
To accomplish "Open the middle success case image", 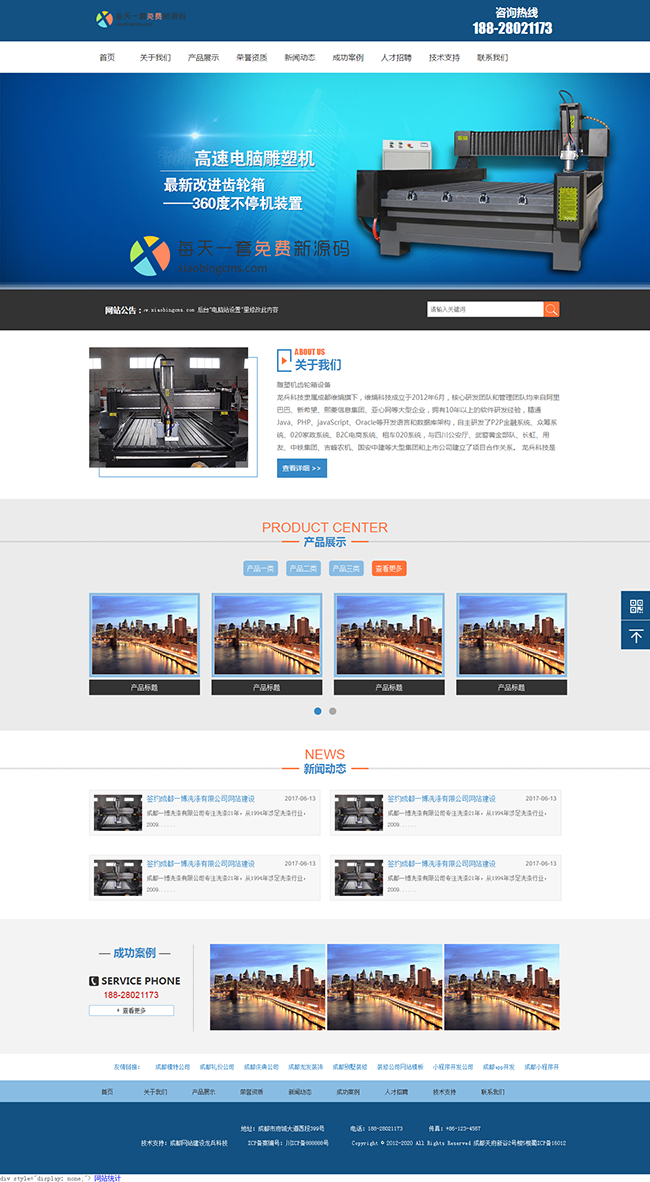I will click(x=385, y=987).
